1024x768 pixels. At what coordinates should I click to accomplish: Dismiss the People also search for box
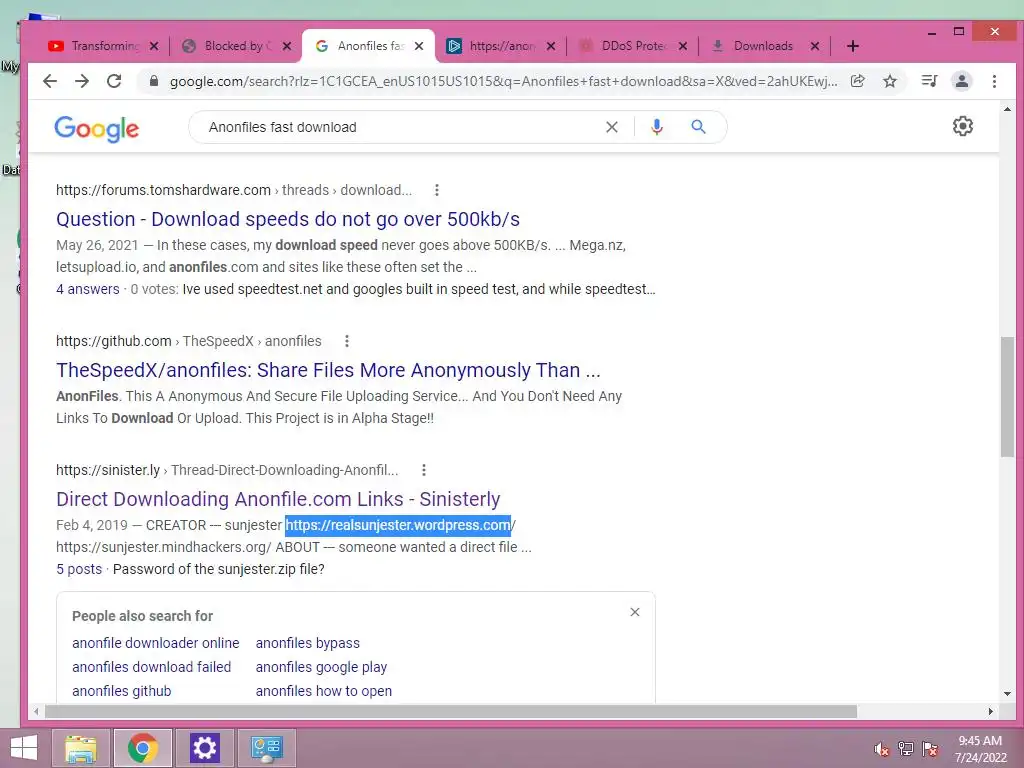tap(635, 612)
